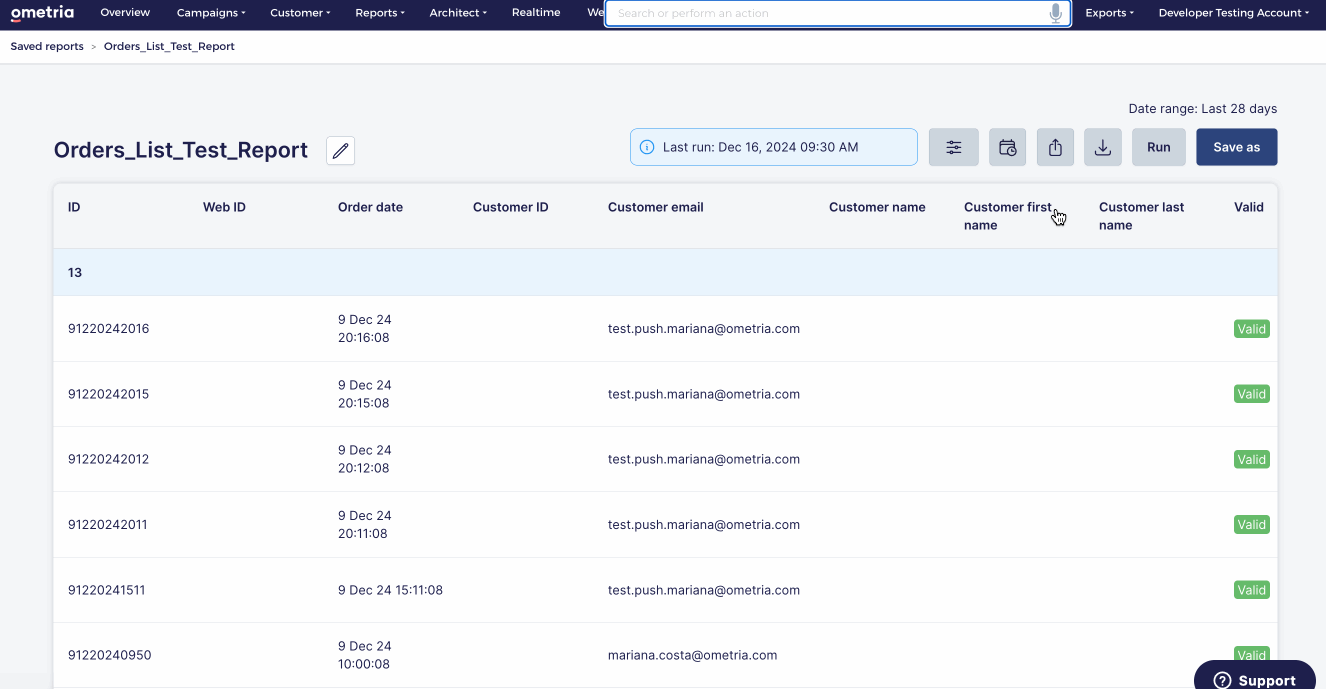1326x689 pixels.
Task: Click order ID 91220241511
Action: [x=107, y=590]
